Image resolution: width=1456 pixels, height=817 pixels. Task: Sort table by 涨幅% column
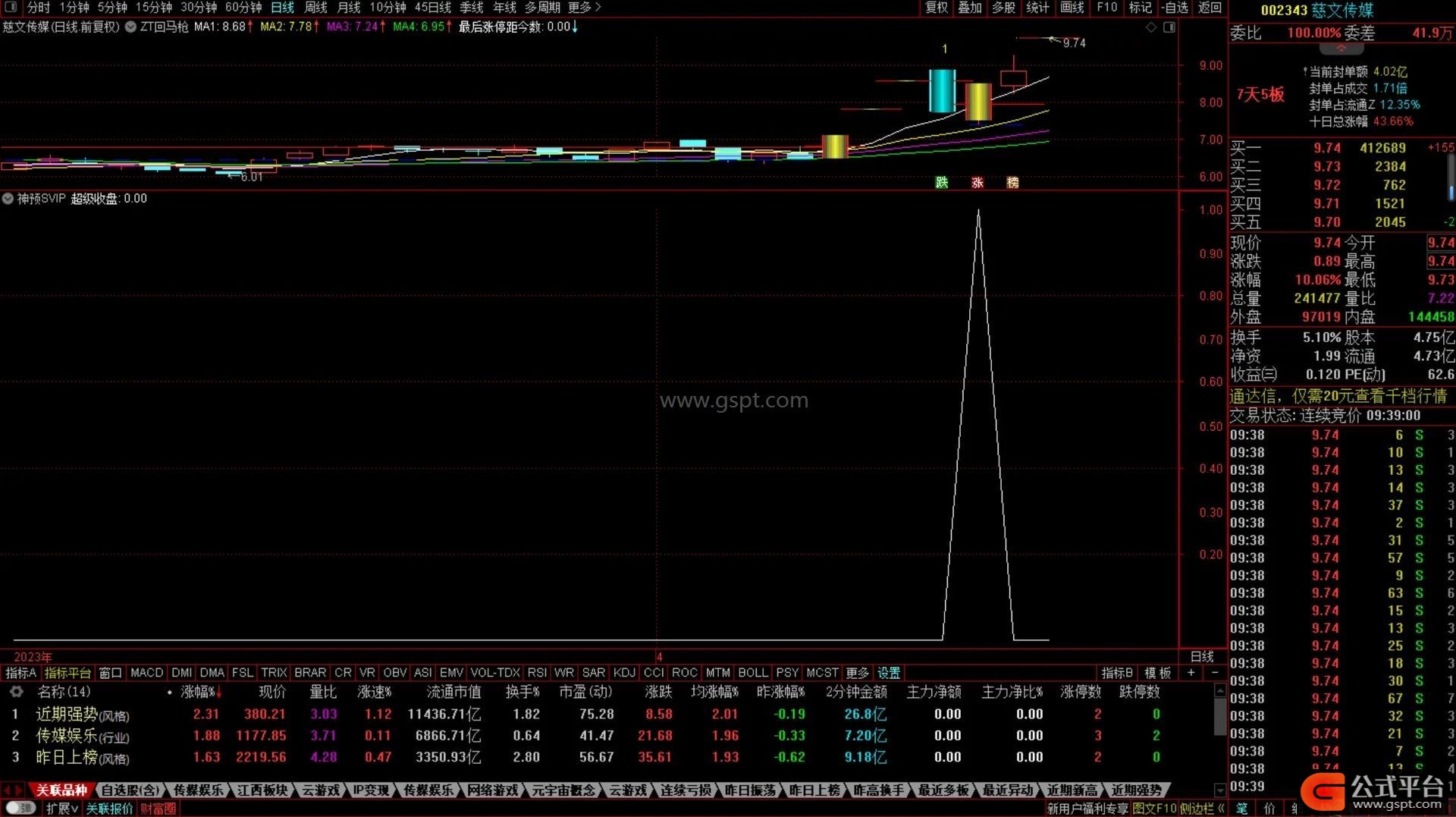tap(201, 692)
